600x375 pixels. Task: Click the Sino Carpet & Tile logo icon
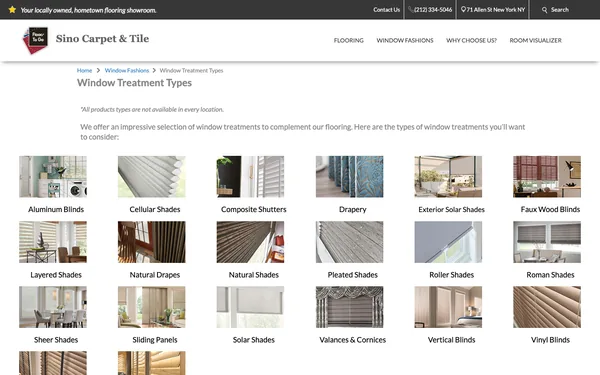click(36, 40)
